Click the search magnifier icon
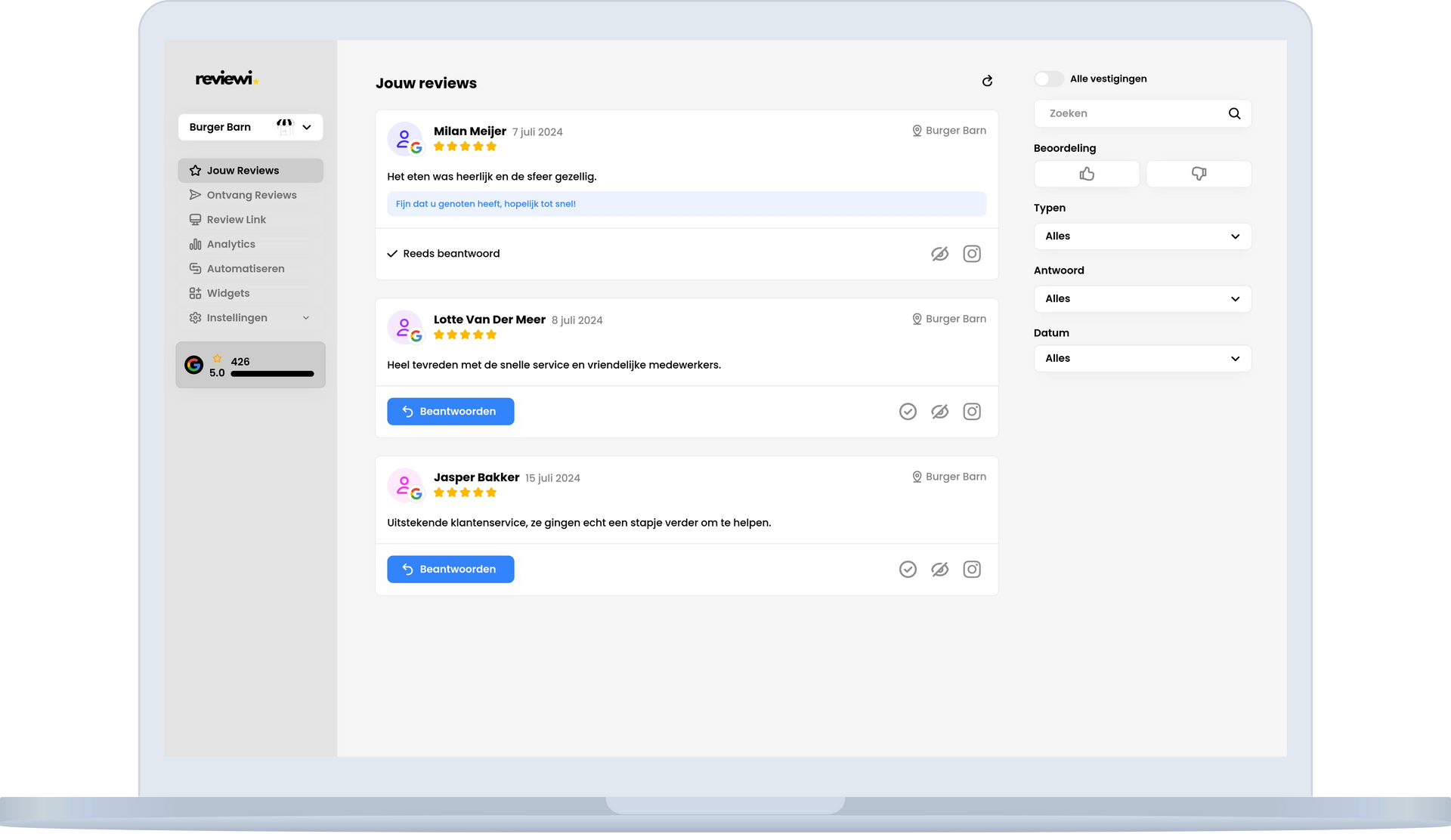 coord(1234,114)
